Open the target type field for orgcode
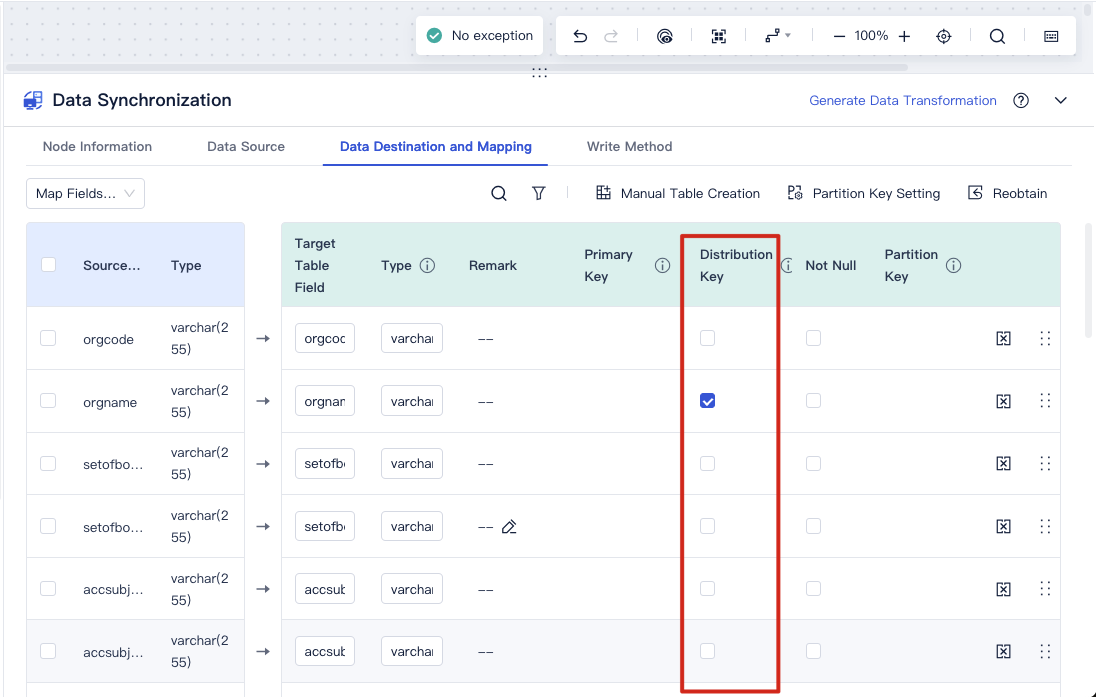1096x697 pixels. pos(412,338)
